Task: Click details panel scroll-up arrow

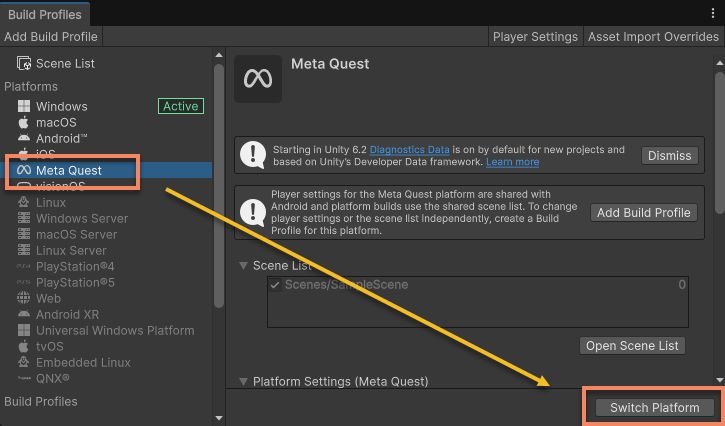Action: [719, 63]
